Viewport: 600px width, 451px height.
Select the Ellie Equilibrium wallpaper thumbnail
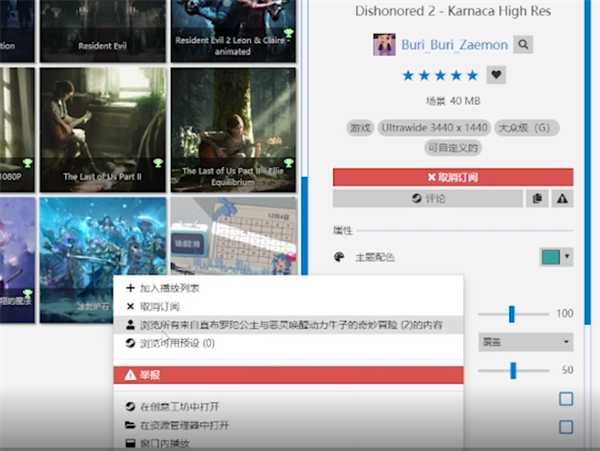click(233, 130)
